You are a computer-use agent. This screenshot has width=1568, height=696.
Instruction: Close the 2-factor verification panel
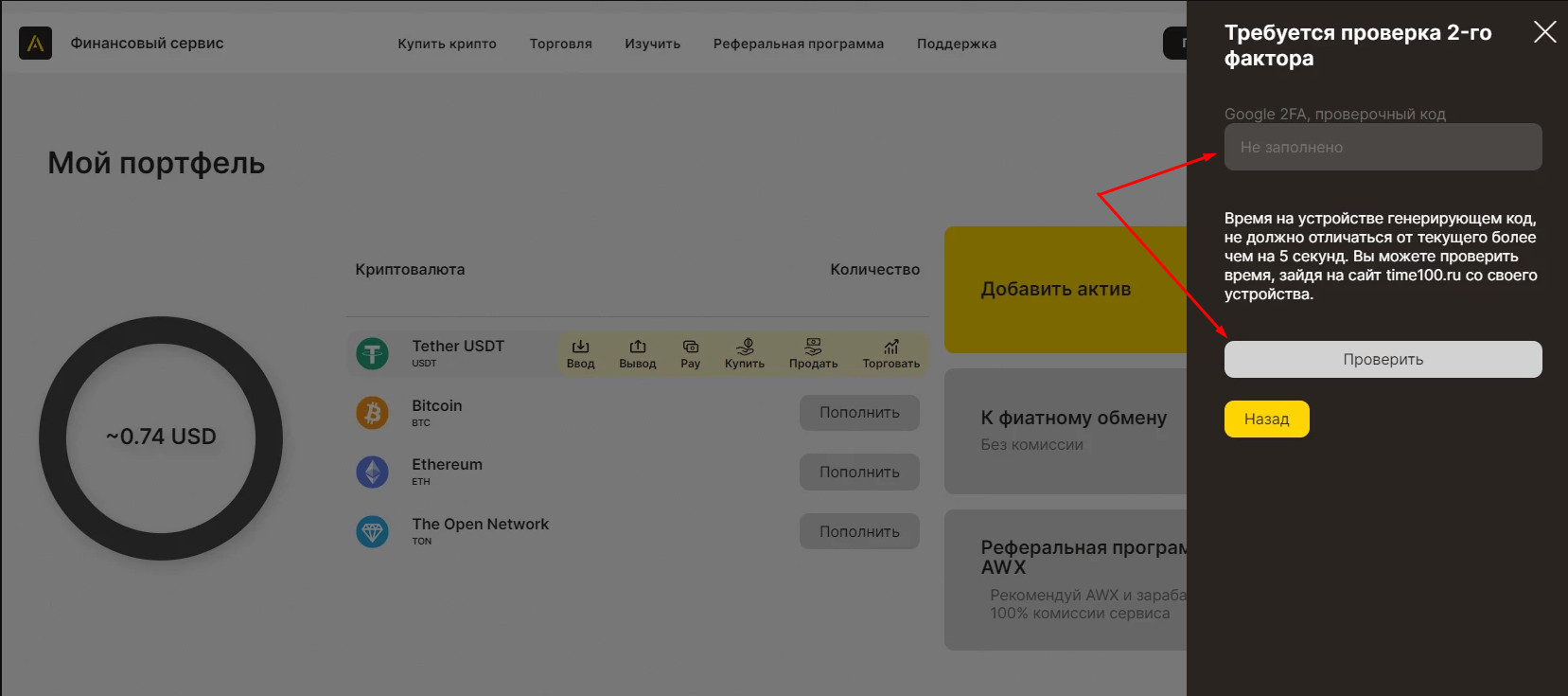coord(1544,32)
